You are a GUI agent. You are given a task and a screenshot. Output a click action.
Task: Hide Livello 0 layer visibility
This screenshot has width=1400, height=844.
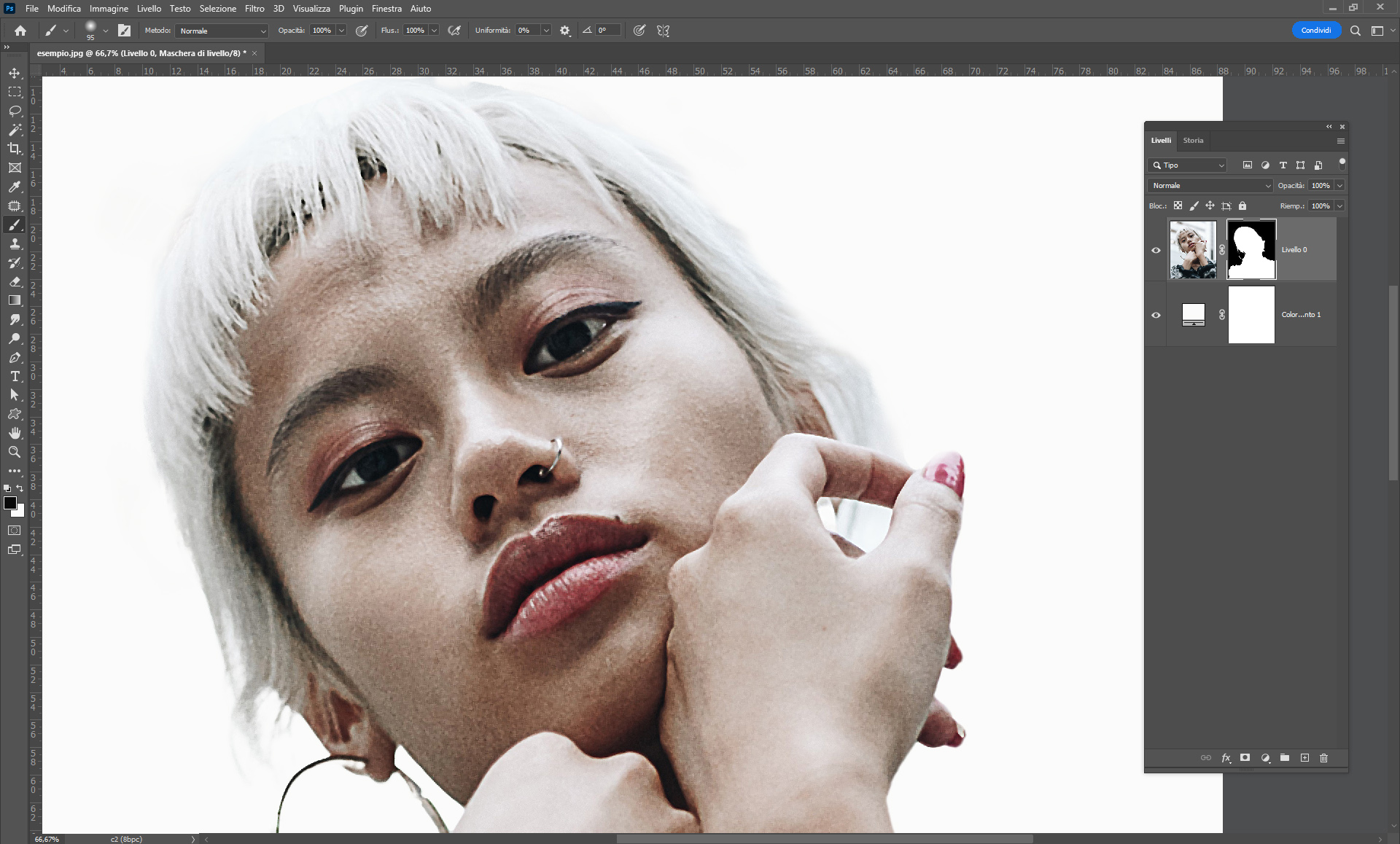pyautogui.click(x=1156, y=250)
